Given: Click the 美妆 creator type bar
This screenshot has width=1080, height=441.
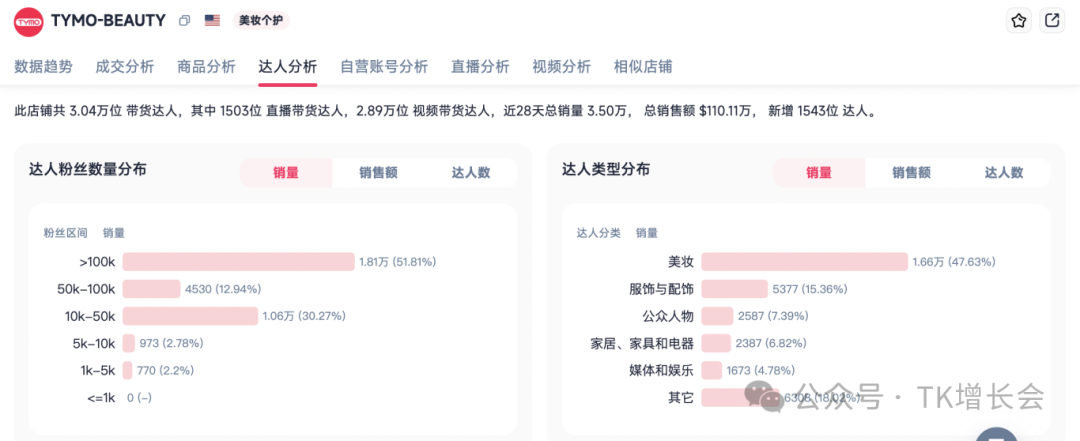Looking at the screenshot, I should [803, 262].
